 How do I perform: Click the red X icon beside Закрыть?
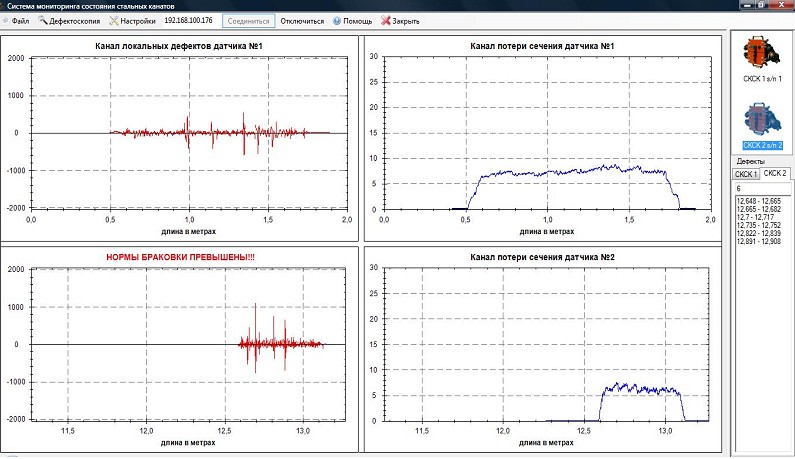coord(386,21)
